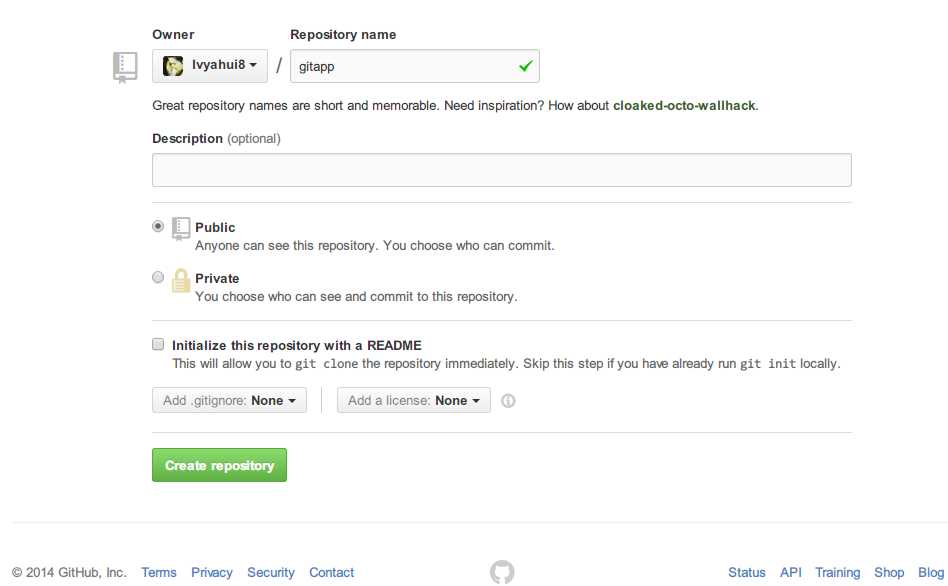The width and height of the screenshot is (948, 586).
Task: Click 'Initialize this repository with a README' label
Action: coord(297,345)
